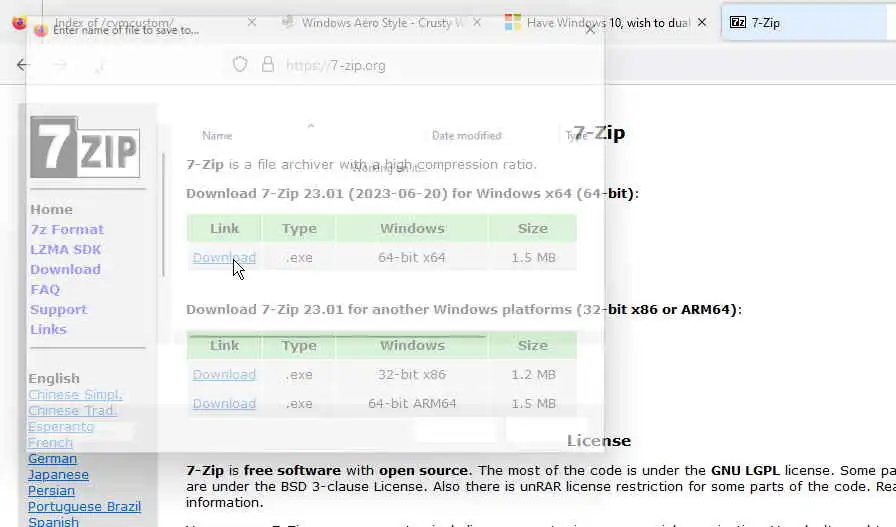Open the LZMA SDK sidebar link
This screenshot has width=896, height=527.
point(66,250)
